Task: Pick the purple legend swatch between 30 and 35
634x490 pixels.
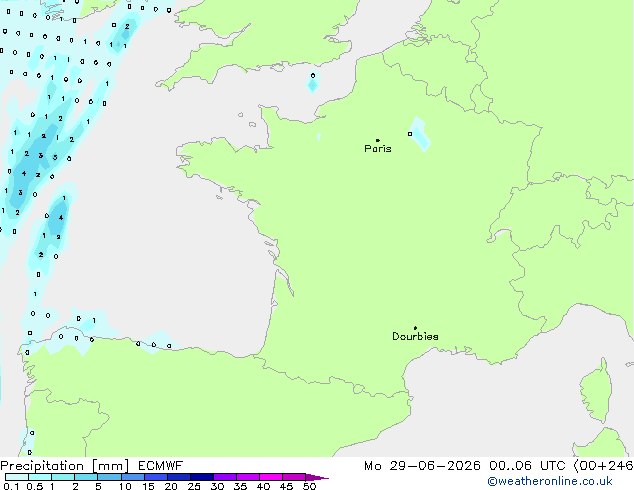Action: pos(224,477)
